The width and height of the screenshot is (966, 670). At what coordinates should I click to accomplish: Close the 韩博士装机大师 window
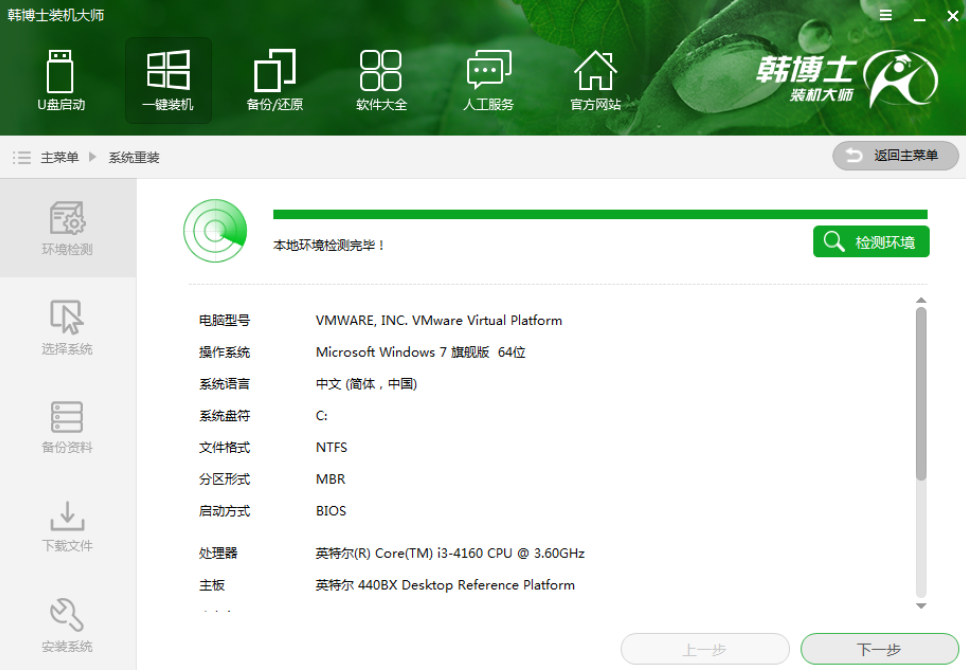coord(952,16)
